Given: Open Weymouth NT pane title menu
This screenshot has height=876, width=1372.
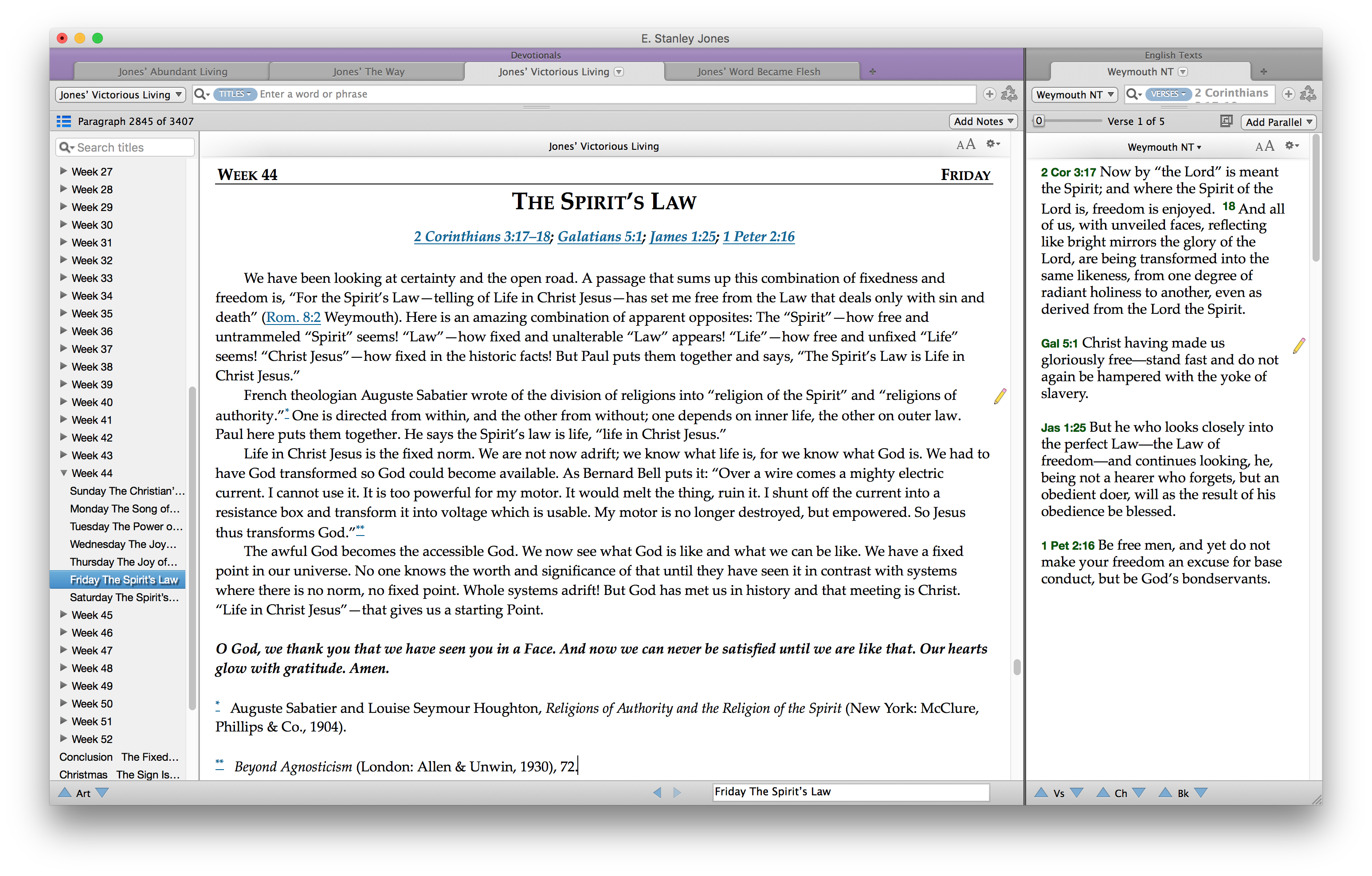Looking at the screenshot, I should (x=1164, y=147).
